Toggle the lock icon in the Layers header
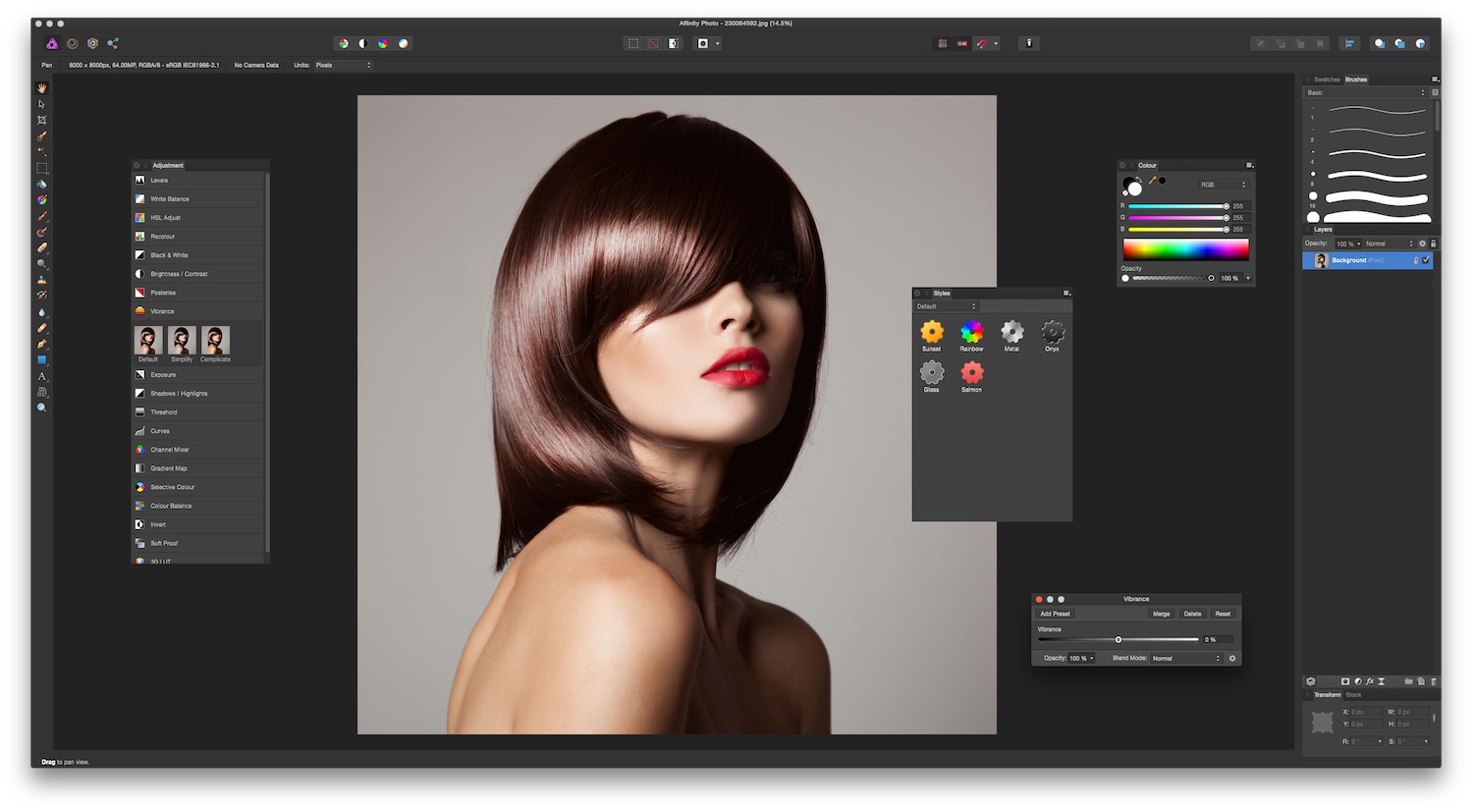The image size is (1473, 812). pyautogui.click(x=1434, y=244)
